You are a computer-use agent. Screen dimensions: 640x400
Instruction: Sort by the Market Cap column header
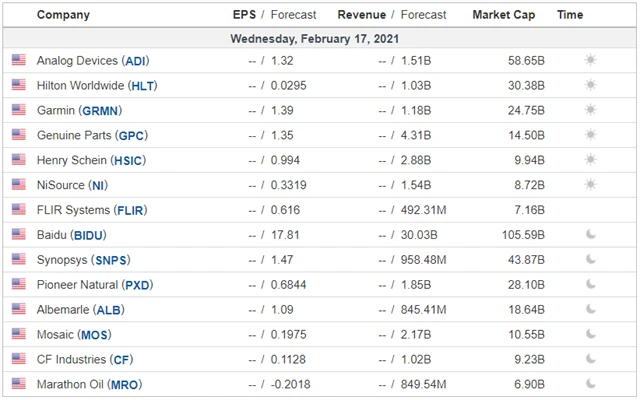pos(503,15)
